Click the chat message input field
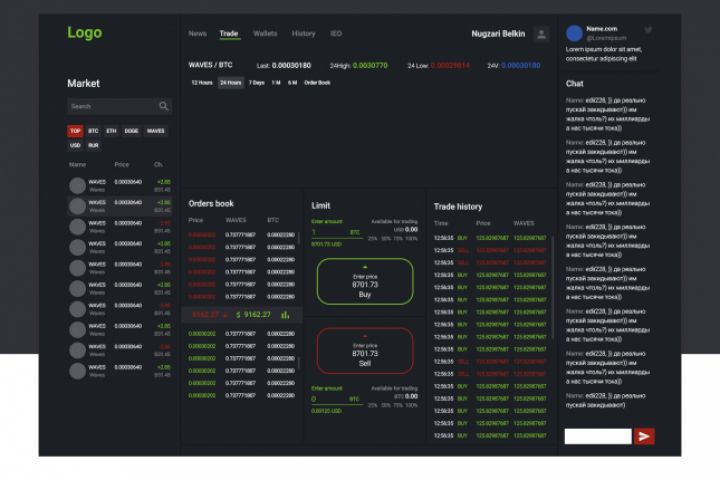Image resolution: width=720 pixels, height=480 pixels. tap(598, 436)
